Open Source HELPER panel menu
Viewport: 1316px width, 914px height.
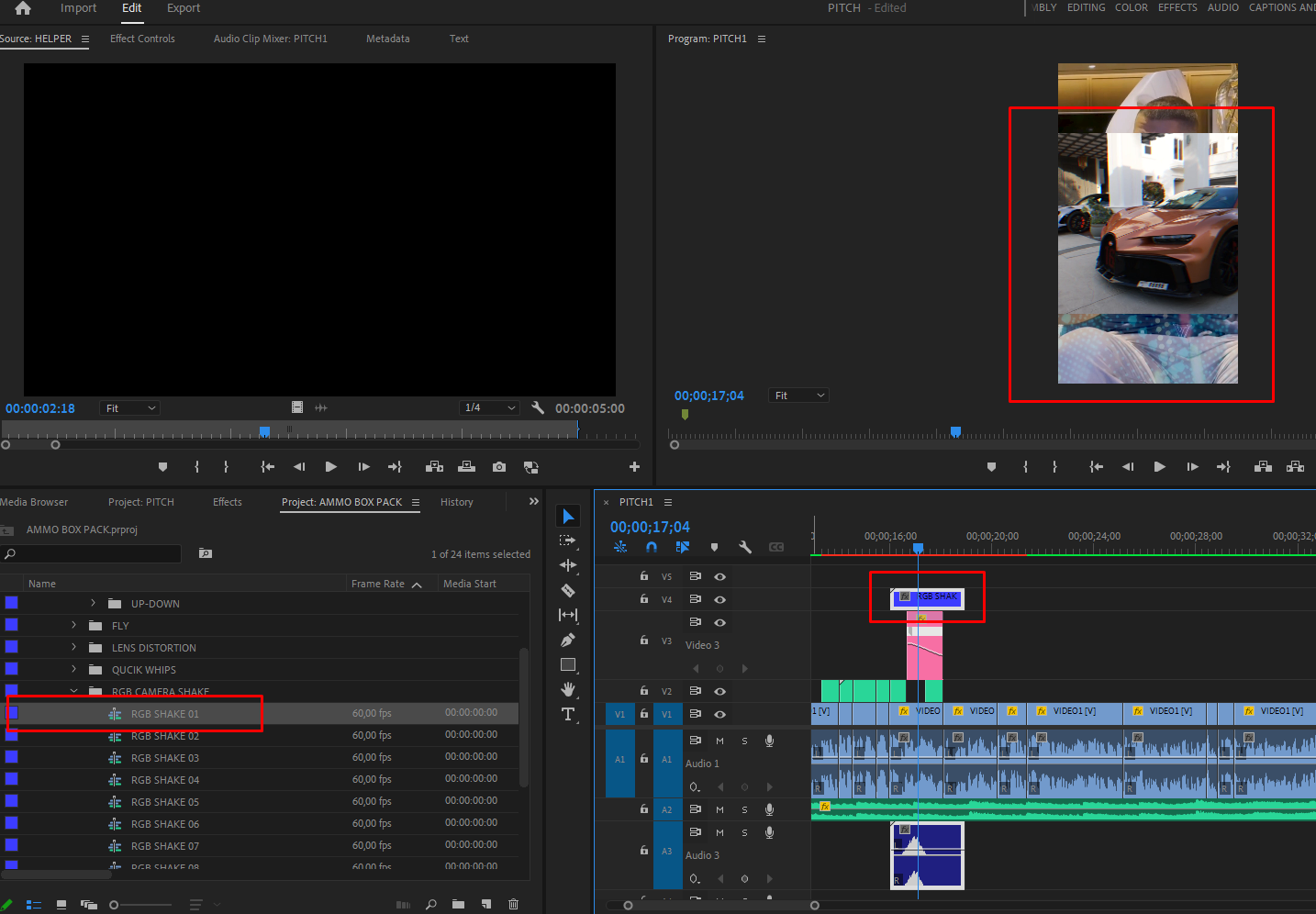coord(85,39)
